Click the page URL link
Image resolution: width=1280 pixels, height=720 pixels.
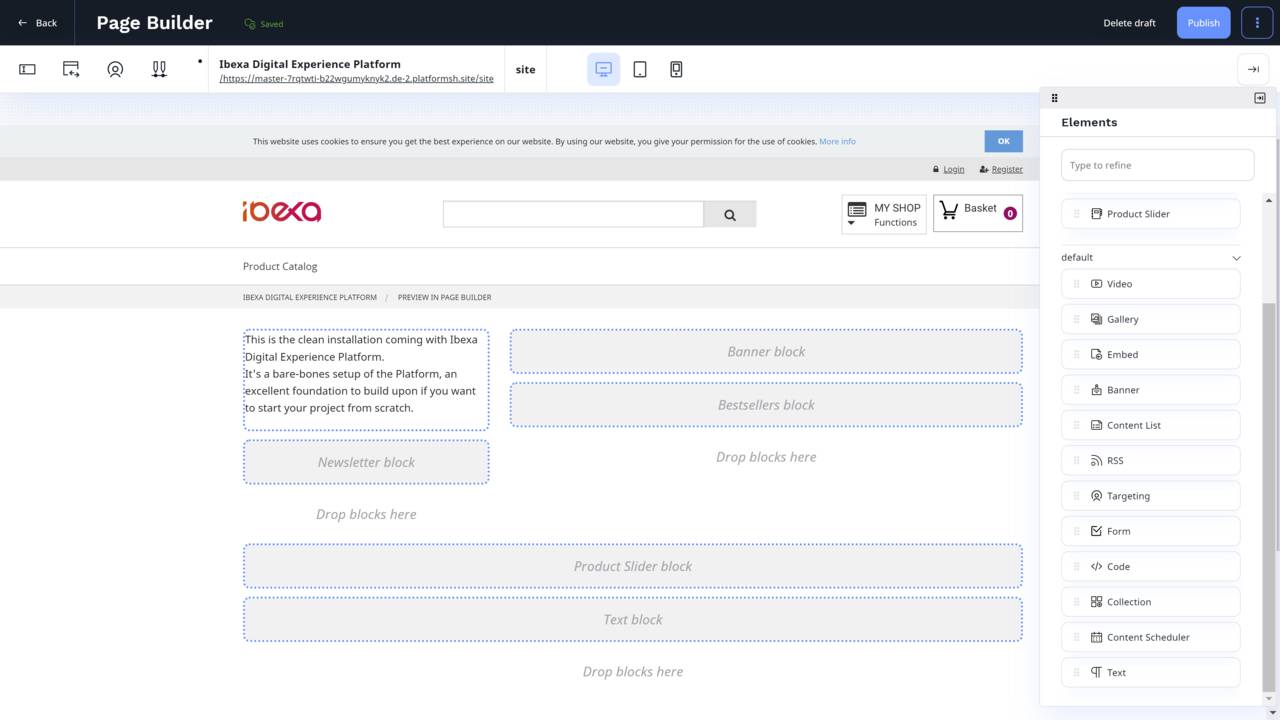click(x=356, y=78)
